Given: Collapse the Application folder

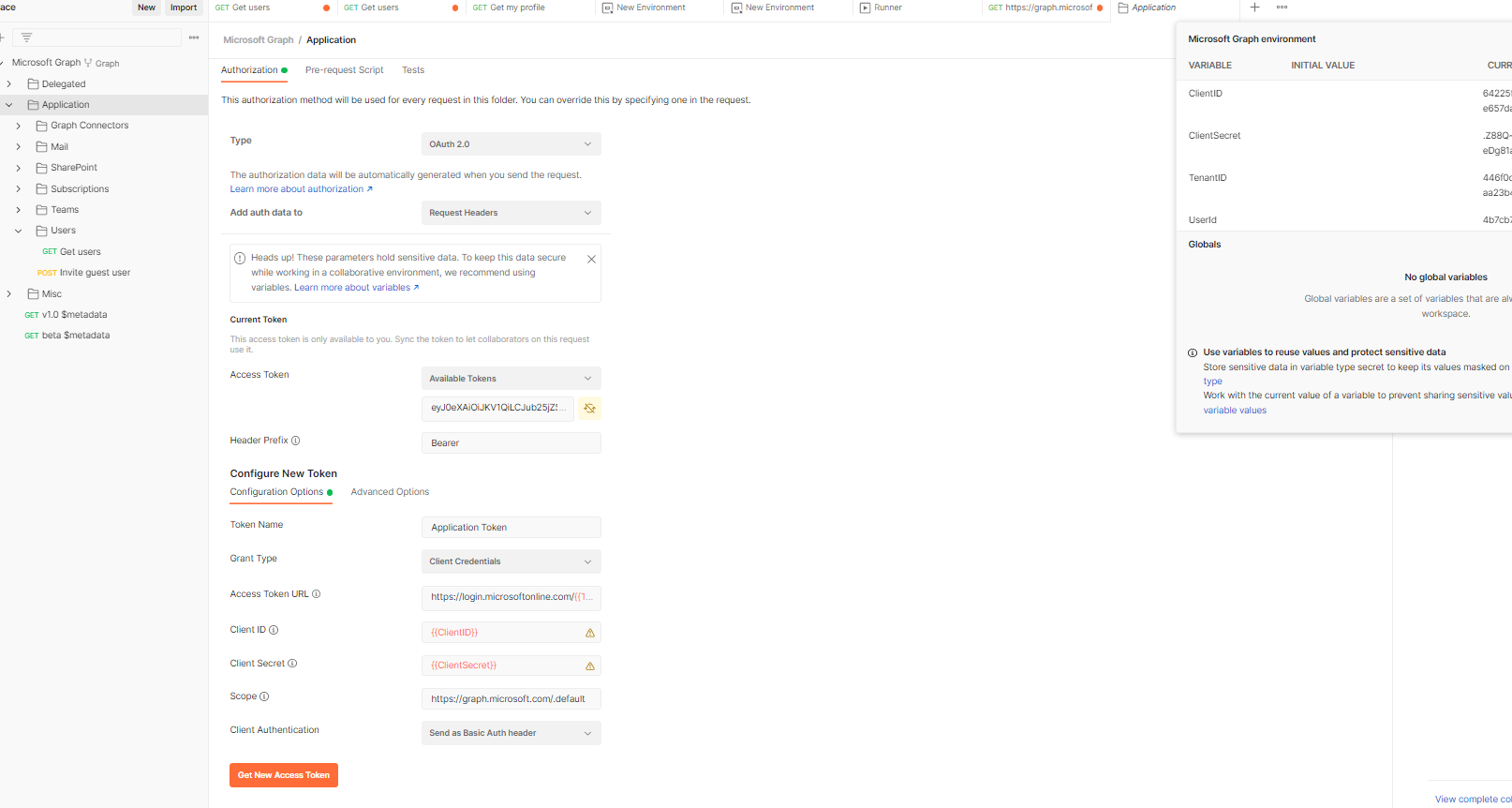Looking at the screenshot, I should (9, 105).
